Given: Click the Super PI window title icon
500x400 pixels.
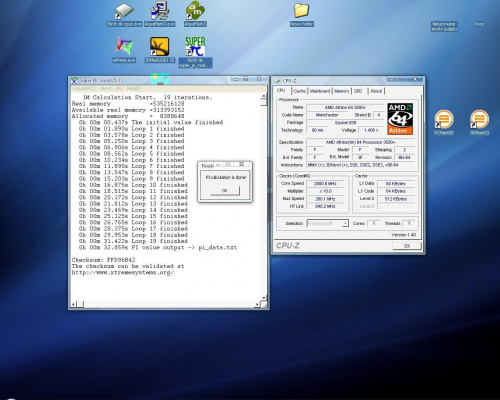Looking at the screenshot, I should tap(74, 80).
